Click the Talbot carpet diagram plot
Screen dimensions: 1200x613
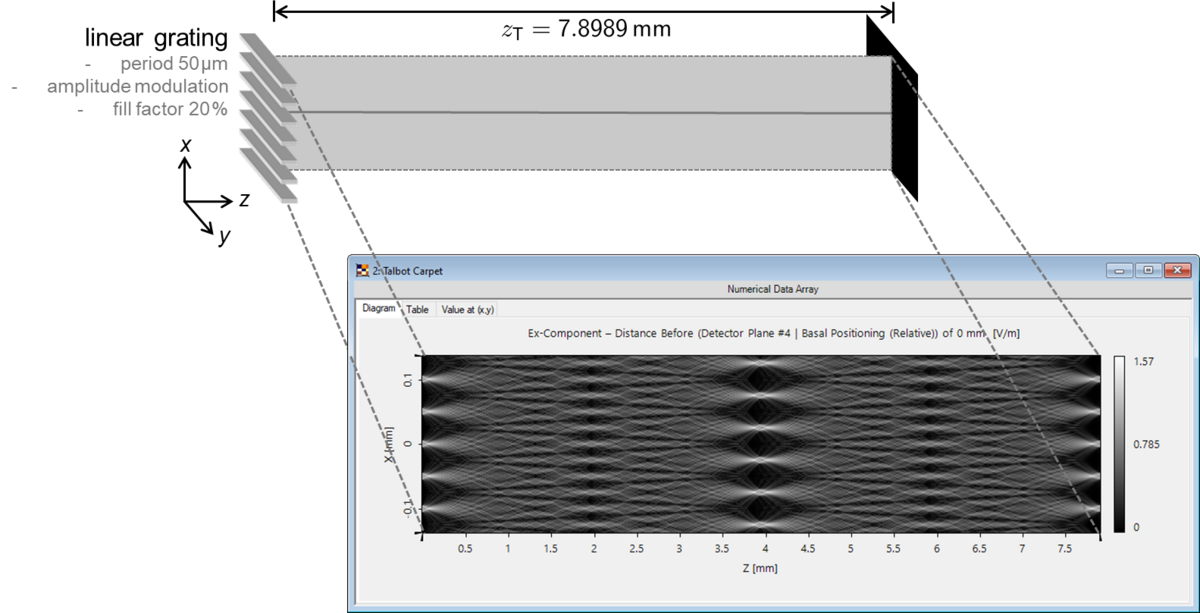[760, 446]
